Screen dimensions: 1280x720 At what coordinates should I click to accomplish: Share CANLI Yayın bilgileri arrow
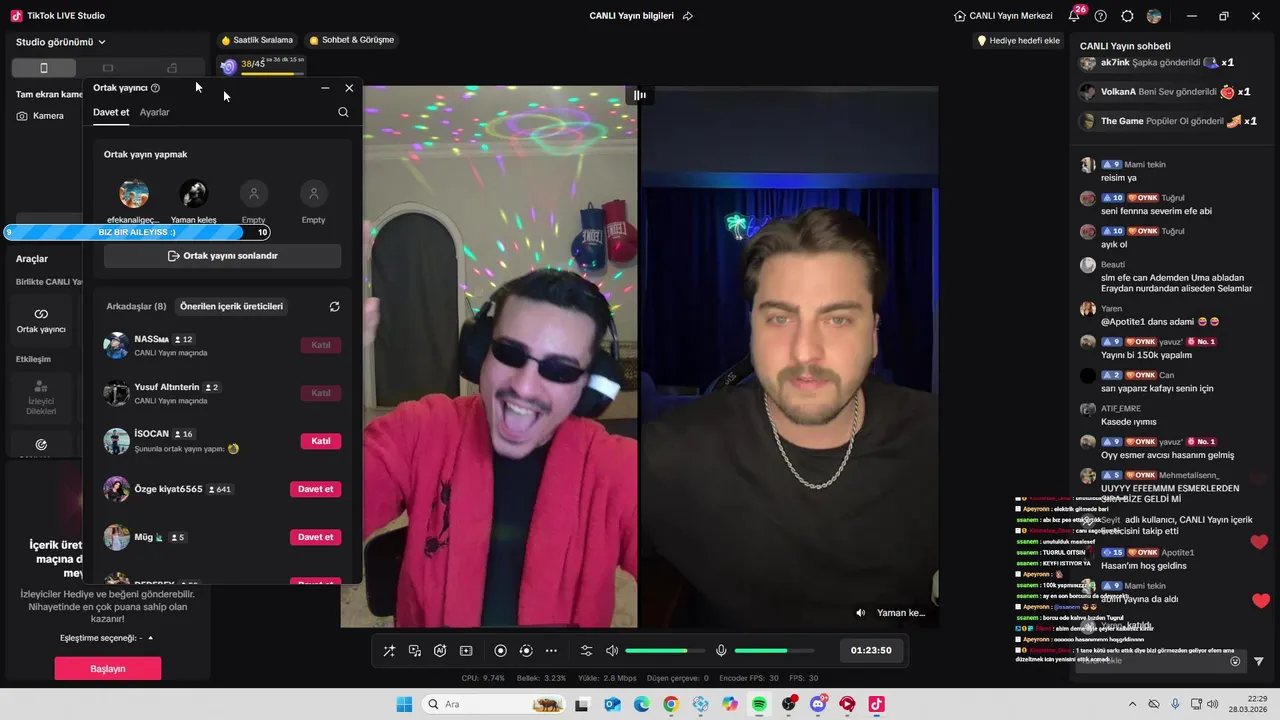click(x=688, y=16)
